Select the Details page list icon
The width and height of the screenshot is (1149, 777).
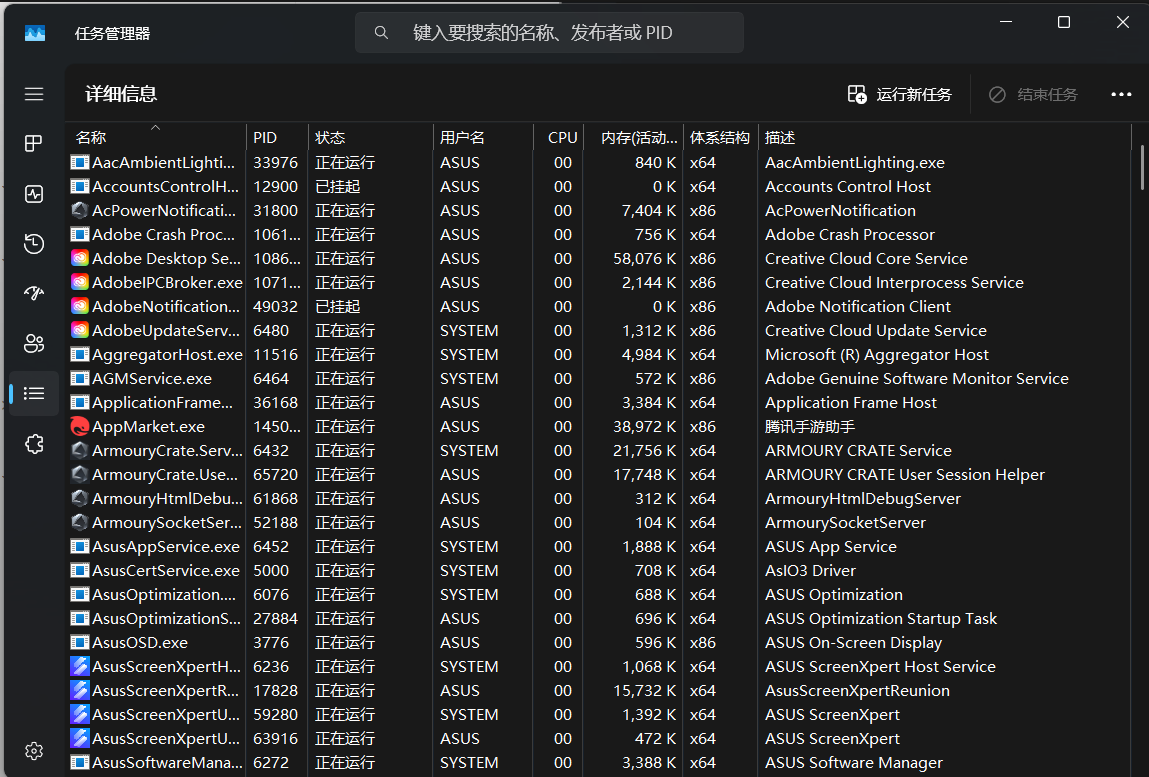pos(34,394)
